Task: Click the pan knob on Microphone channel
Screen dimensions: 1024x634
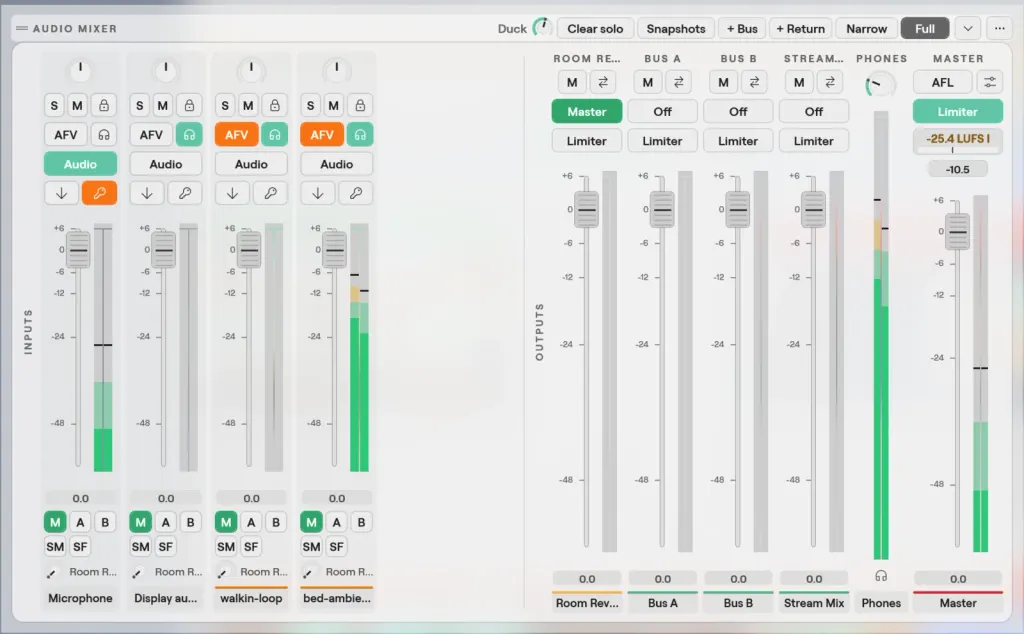Action: 80,69
